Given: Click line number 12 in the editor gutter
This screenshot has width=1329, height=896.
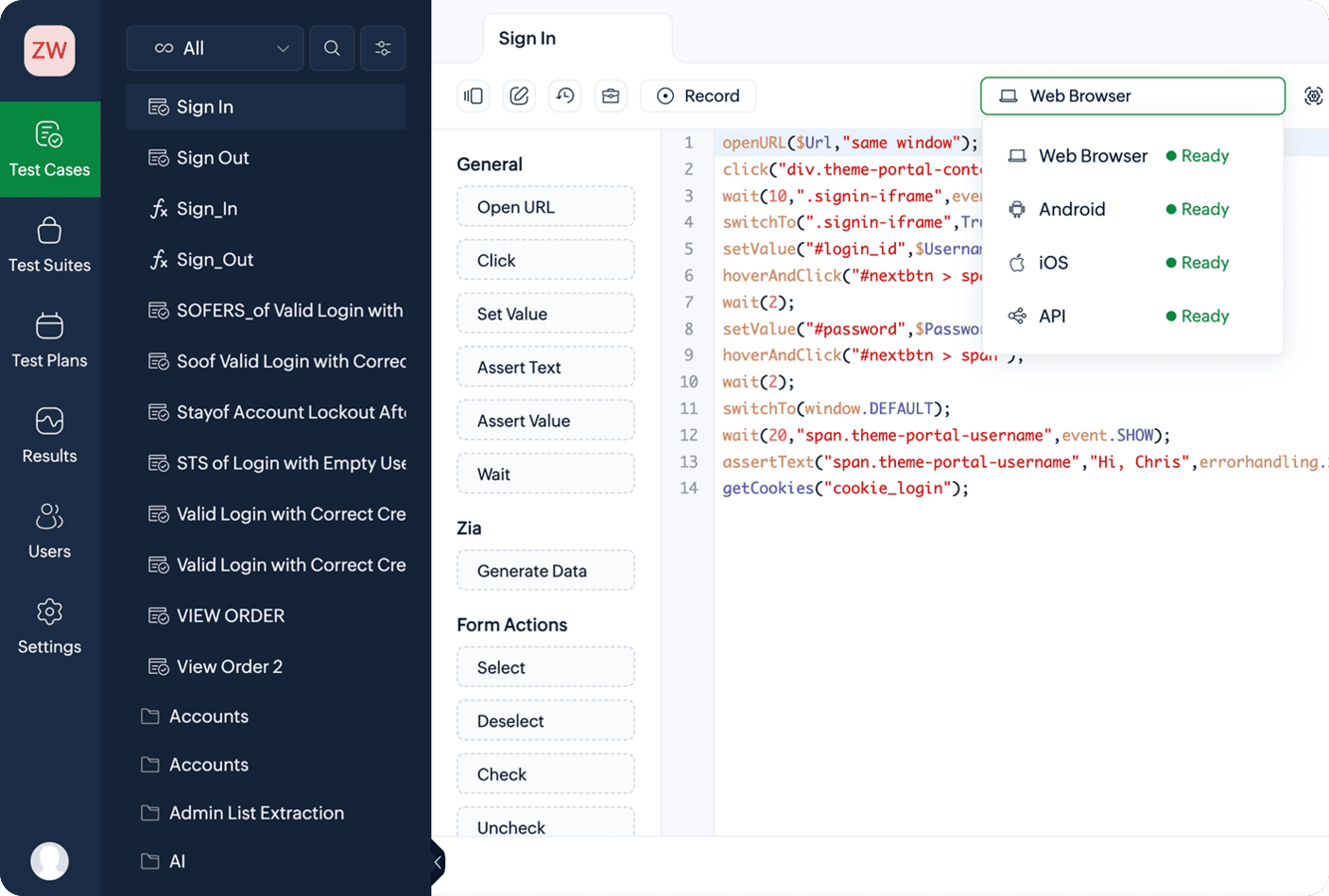Looking at the screenshot, I should pos(688,436).
